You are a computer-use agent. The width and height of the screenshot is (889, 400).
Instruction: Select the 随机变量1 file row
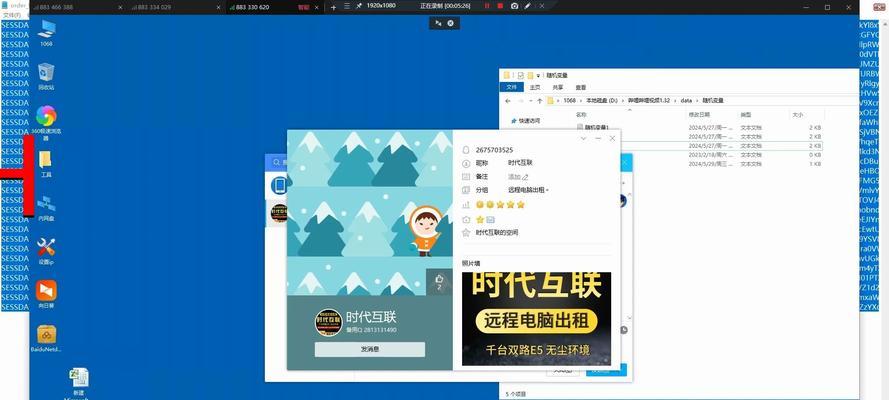pos(698,127)
